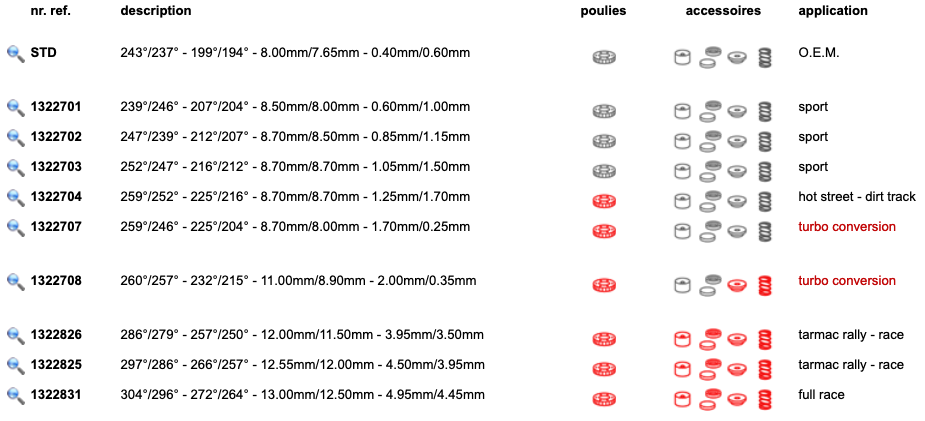Open reference number 1322826
Viewport: 925px width, 421px height.
point(56,336)
